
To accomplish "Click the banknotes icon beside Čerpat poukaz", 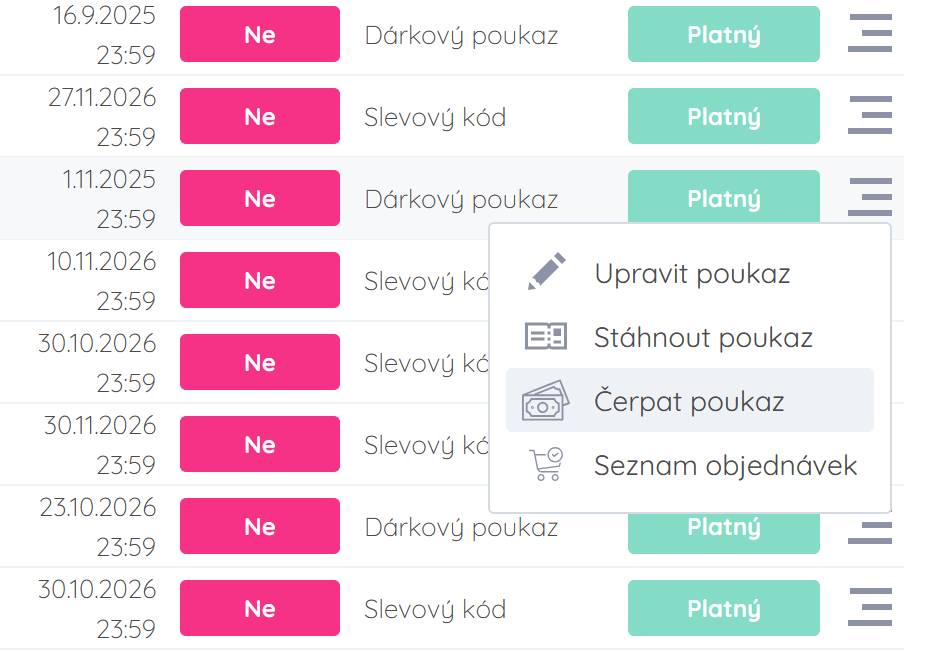I will (545, 401).
